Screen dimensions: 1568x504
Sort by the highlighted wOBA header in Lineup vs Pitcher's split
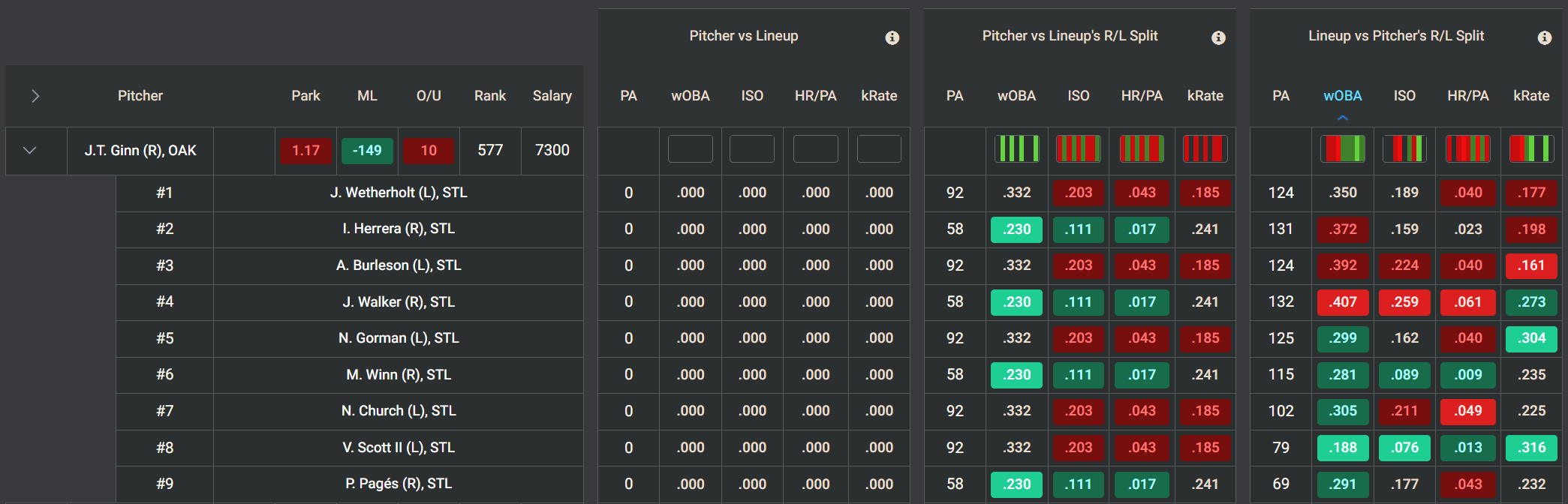[1343, 96]
